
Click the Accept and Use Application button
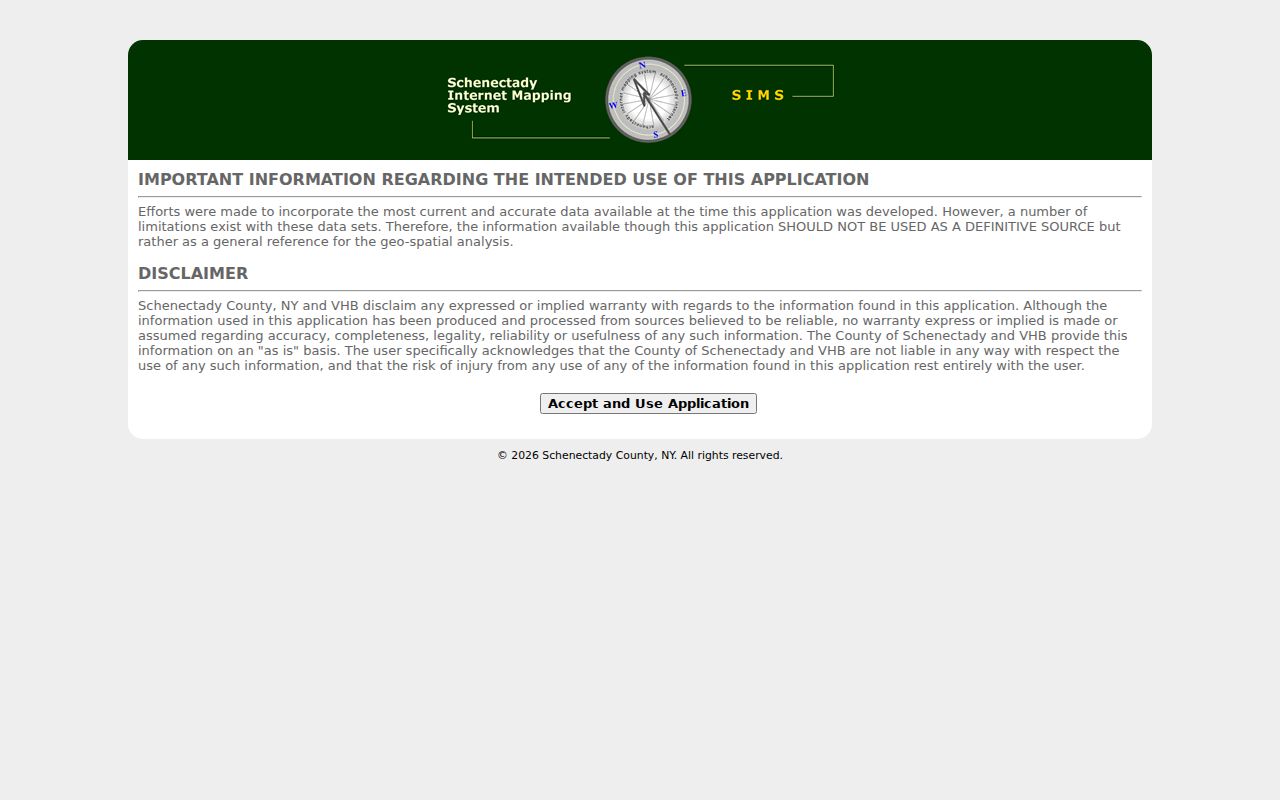pos(648,403)
